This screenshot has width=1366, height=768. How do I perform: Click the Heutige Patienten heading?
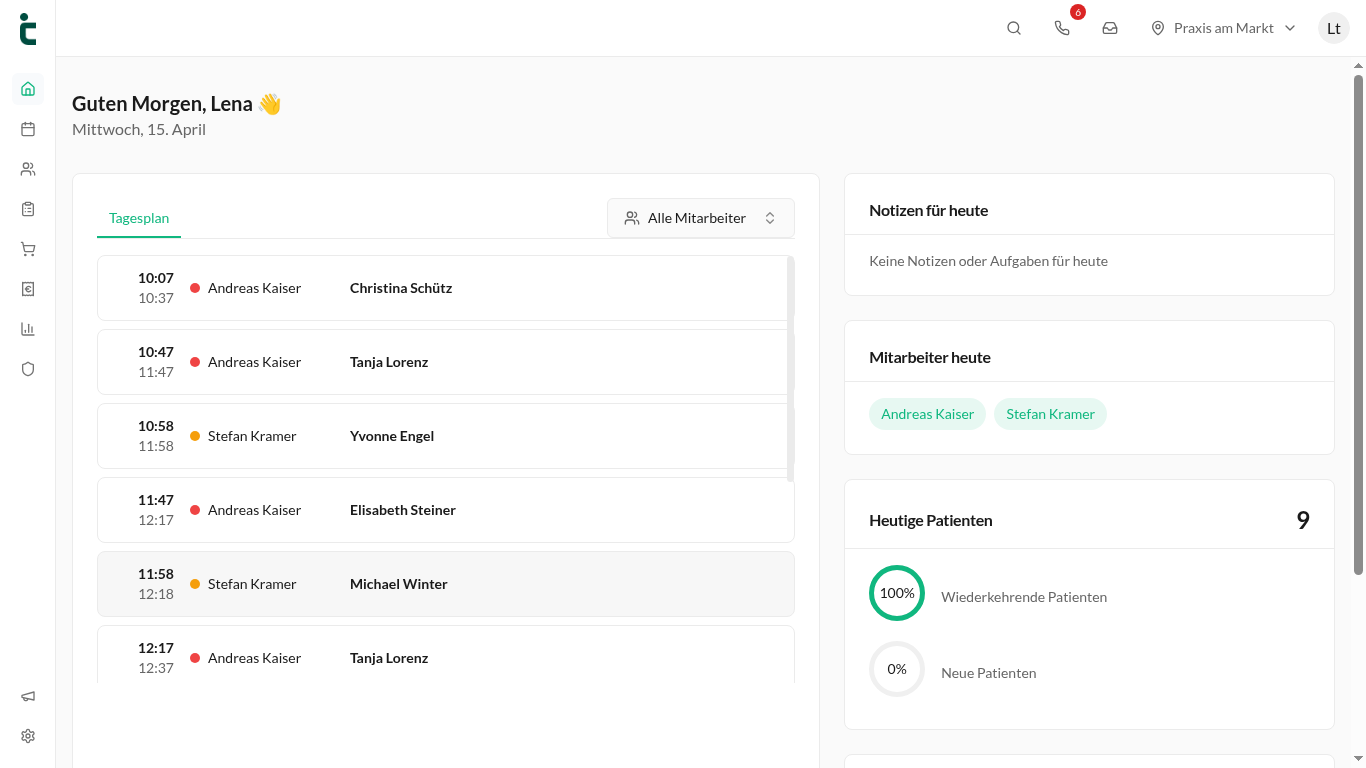click(x=931, y=520)
